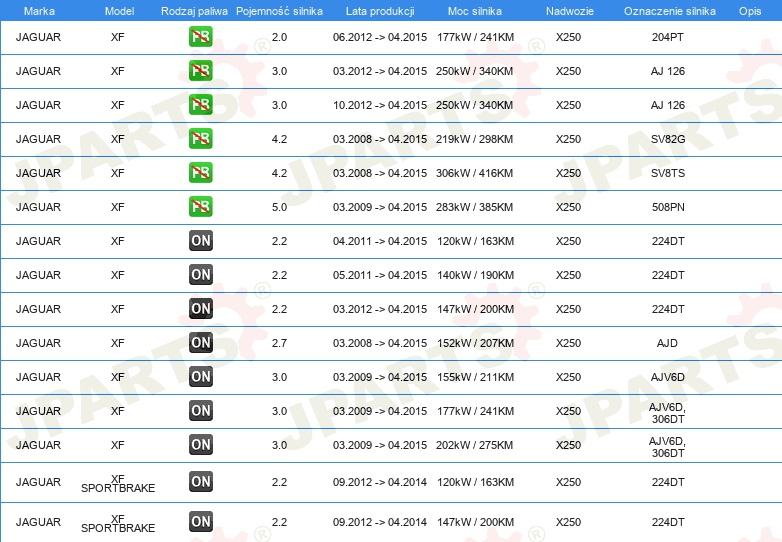Image resolution: width=782 pixels, height=542 pixels.
Task: Click the Lata produkcji column header
Action: tap(380, 11)
